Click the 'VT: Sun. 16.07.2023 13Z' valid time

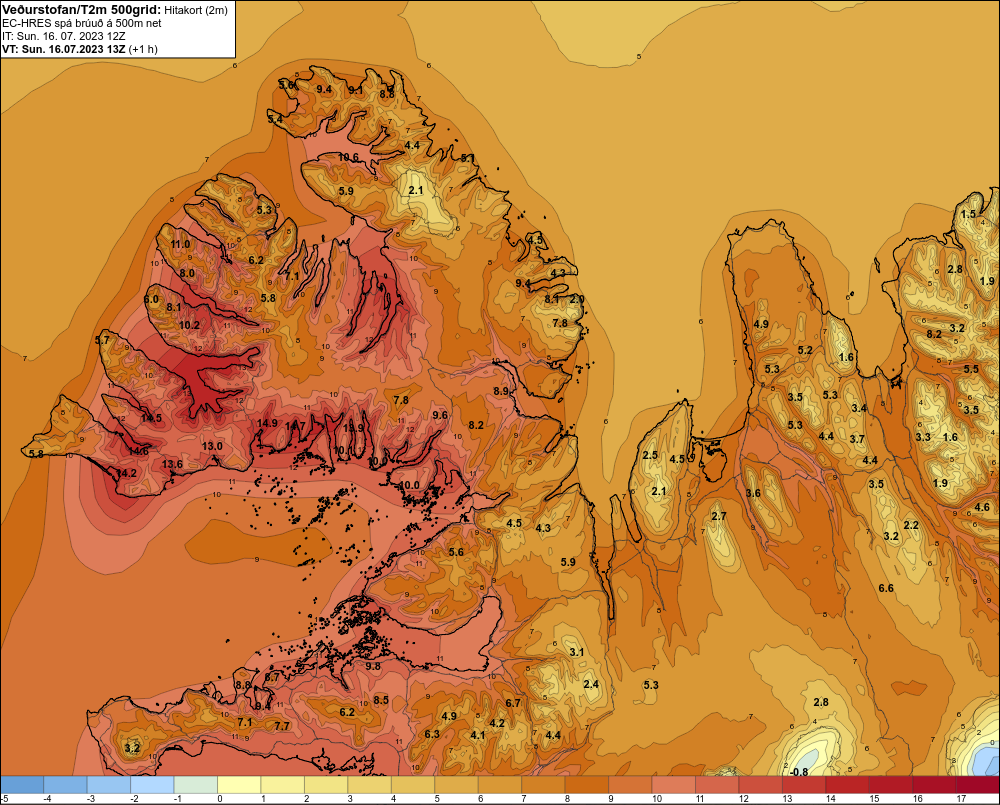click(64, 49)
